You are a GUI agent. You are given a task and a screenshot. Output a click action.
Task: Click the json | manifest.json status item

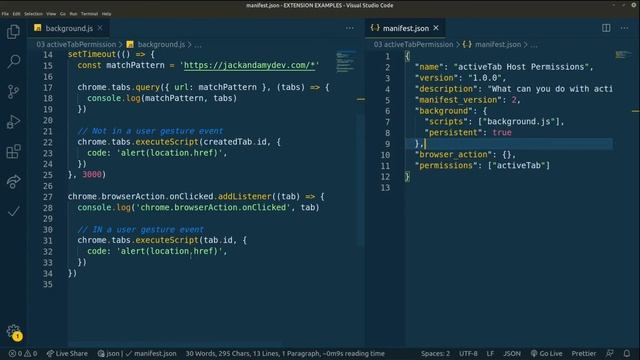(137, 353)
